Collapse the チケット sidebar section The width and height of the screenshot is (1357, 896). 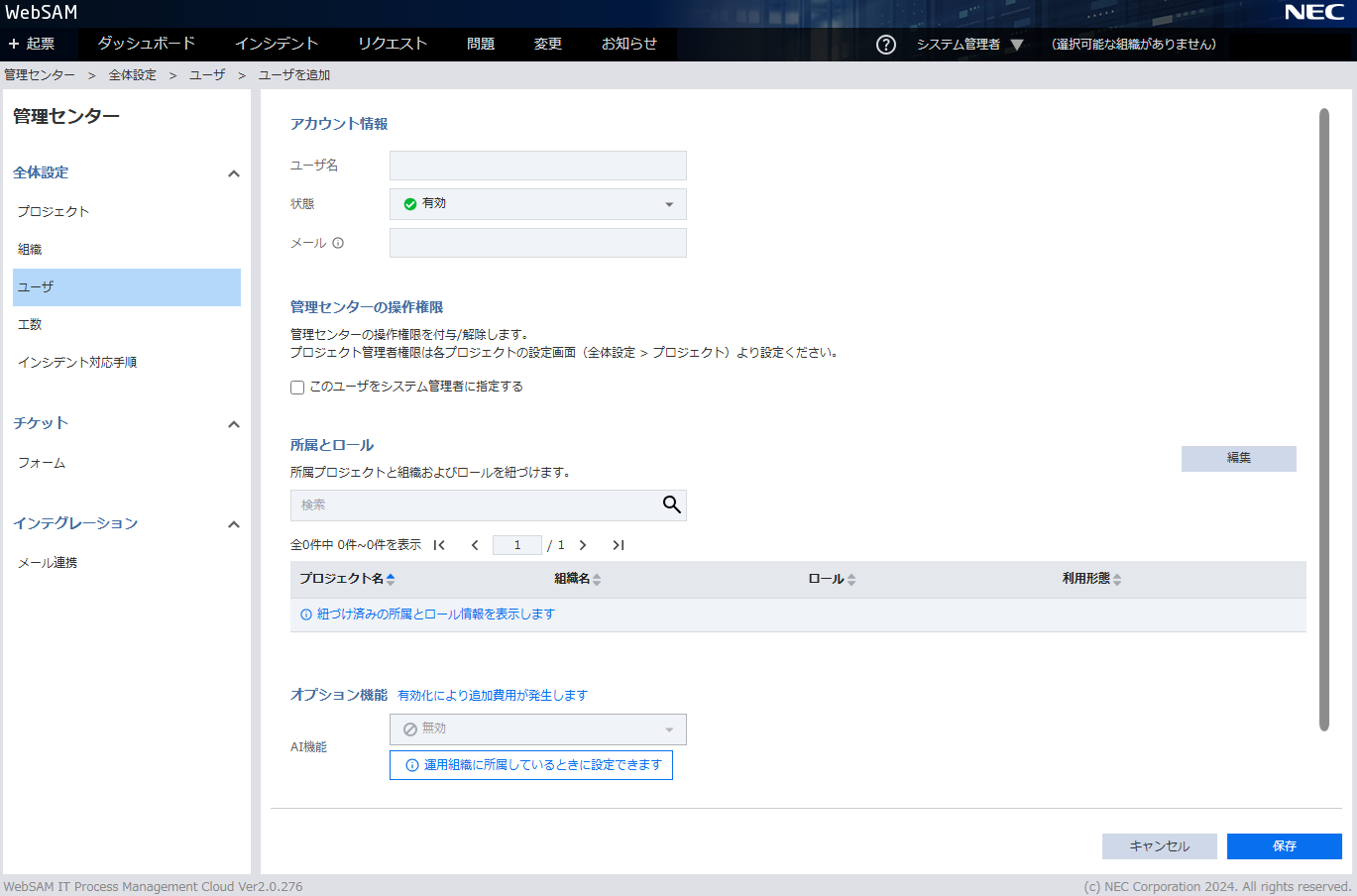[x=234, y=424]
